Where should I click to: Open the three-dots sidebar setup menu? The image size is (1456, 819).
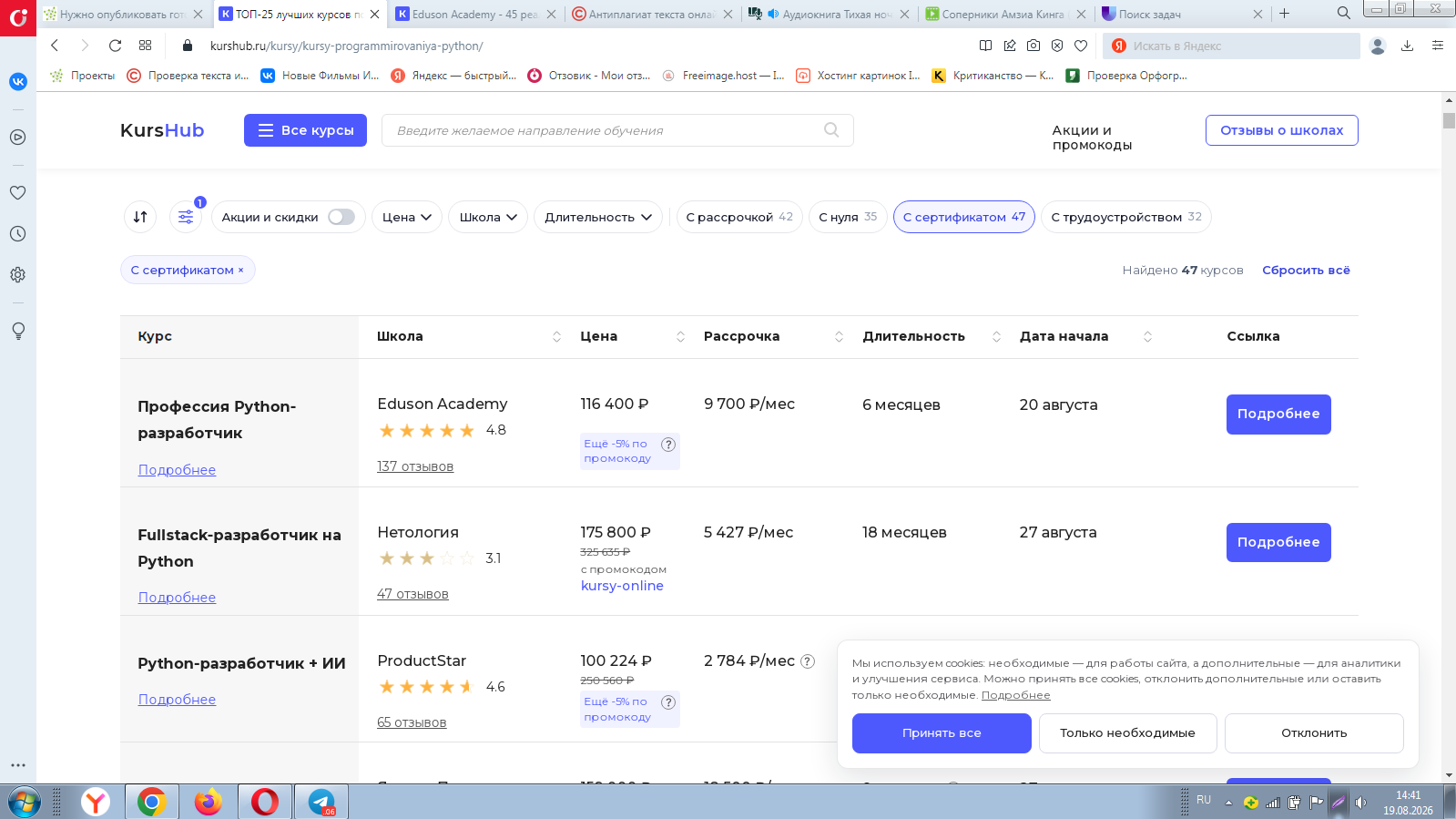tap(17, 765)
